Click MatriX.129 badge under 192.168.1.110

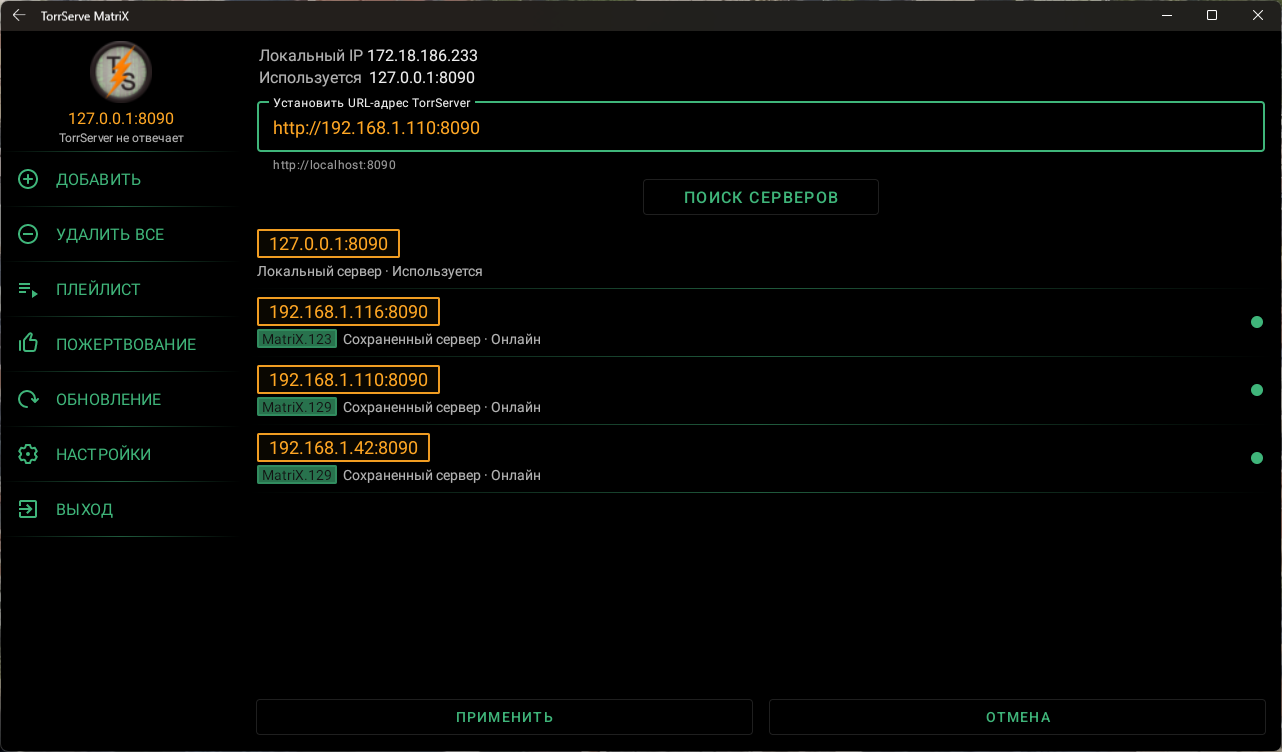[297, 407]
